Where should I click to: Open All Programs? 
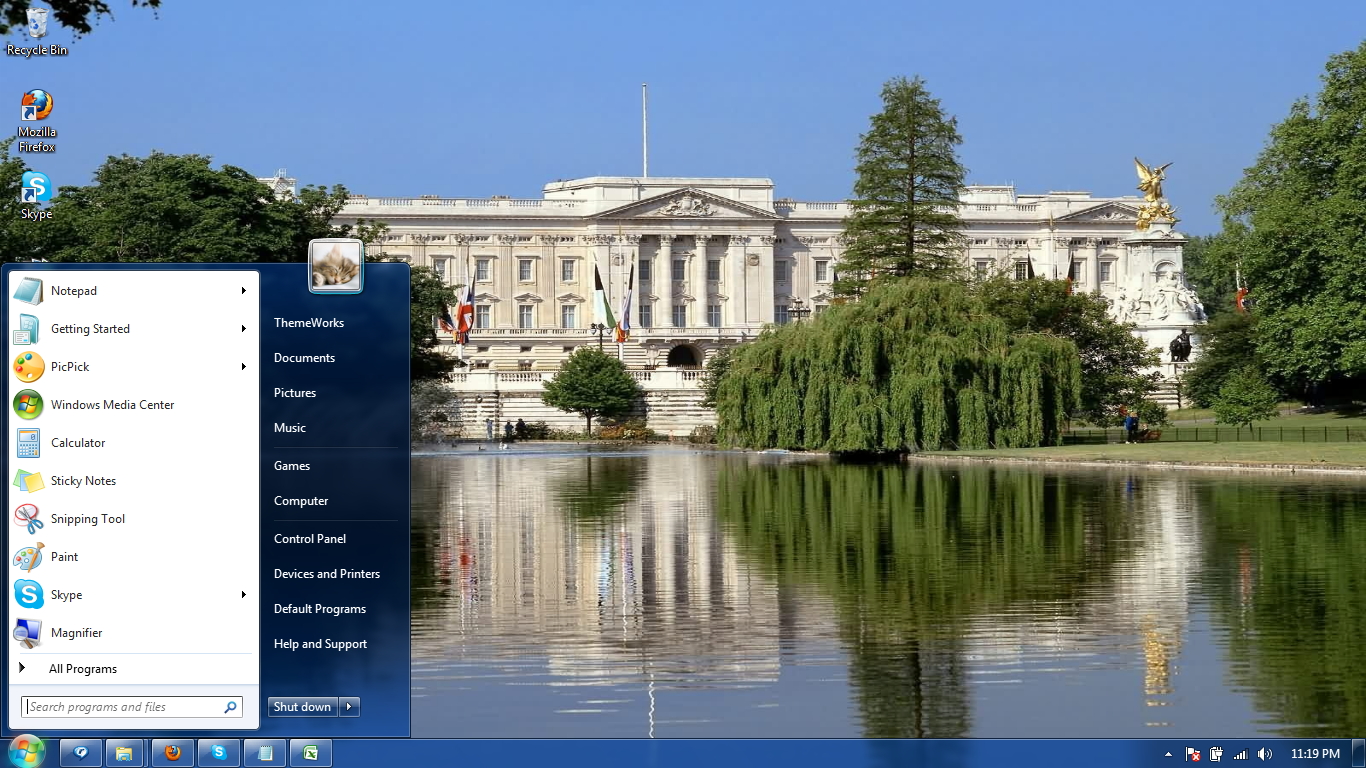(x=83, y=669)
